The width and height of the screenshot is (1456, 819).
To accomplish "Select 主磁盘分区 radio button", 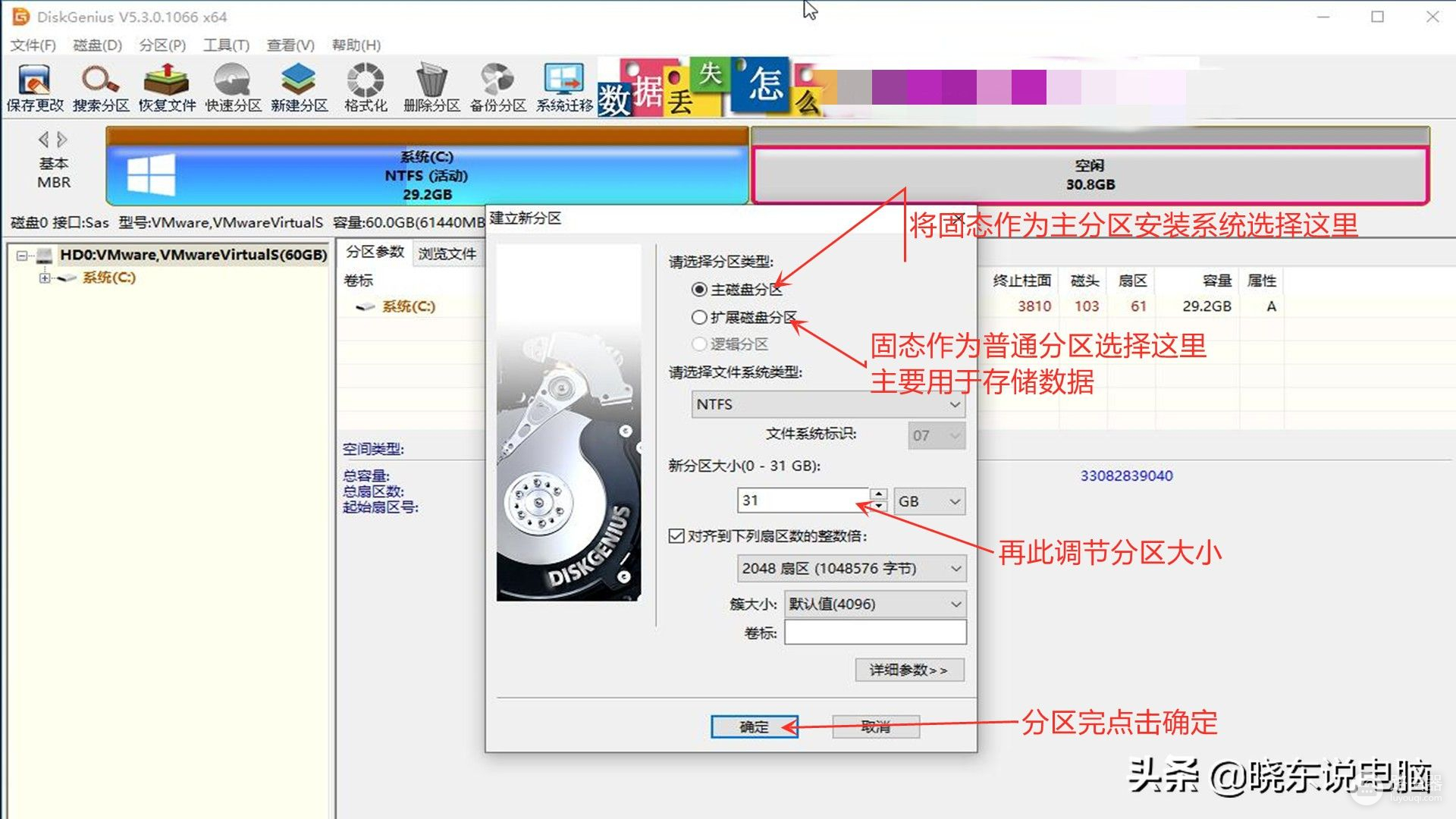I will point(699,289).
